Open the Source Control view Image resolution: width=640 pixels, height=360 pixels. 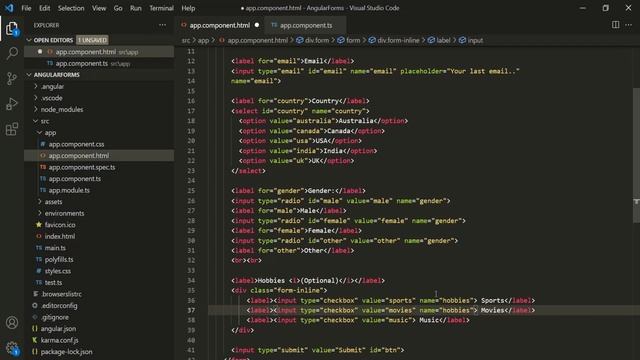12,78
